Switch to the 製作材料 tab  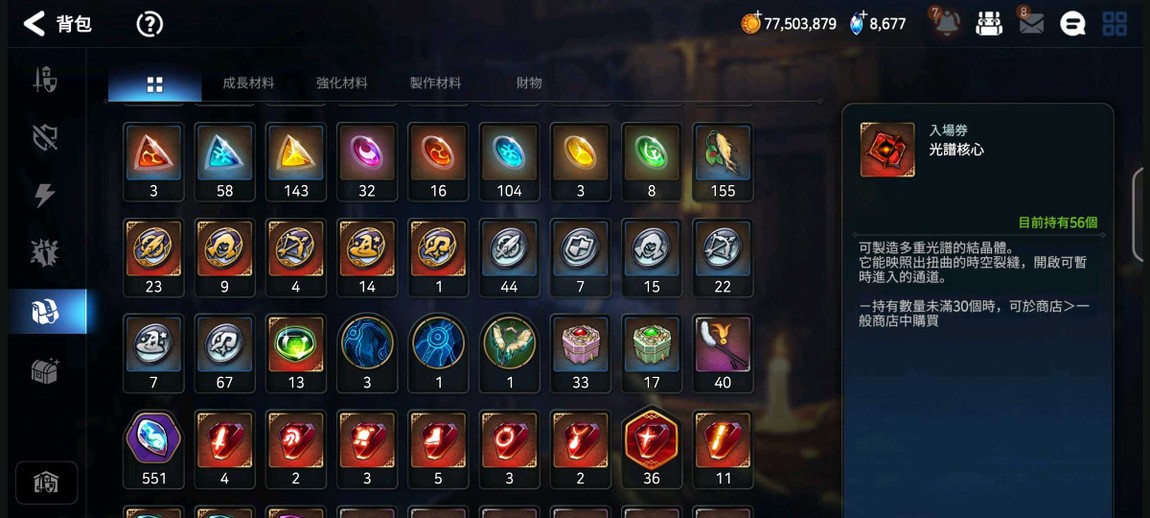[x=436, y=84]
